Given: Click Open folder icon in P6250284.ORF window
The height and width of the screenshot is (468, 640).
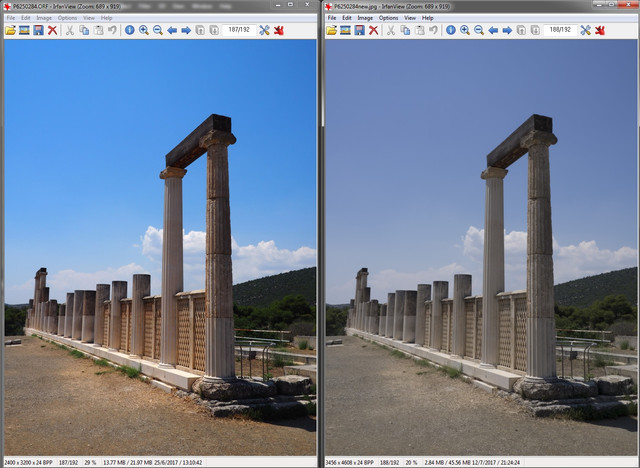Looking at the screenshot, I should [x=10, y=30].
